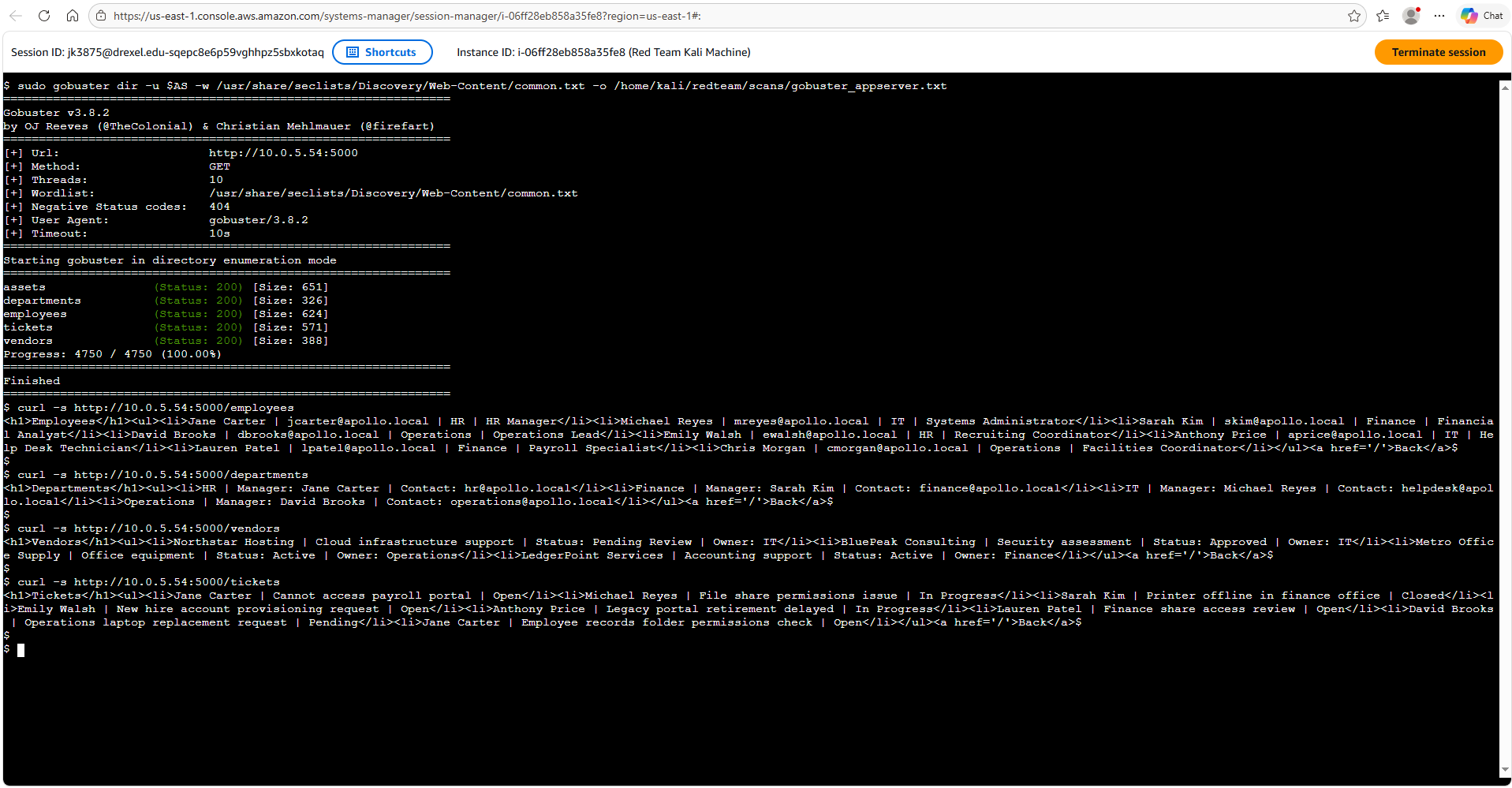Open site info via the padlock icon
Viewport: 1512px width, 788px height.
tap(101, 16)
